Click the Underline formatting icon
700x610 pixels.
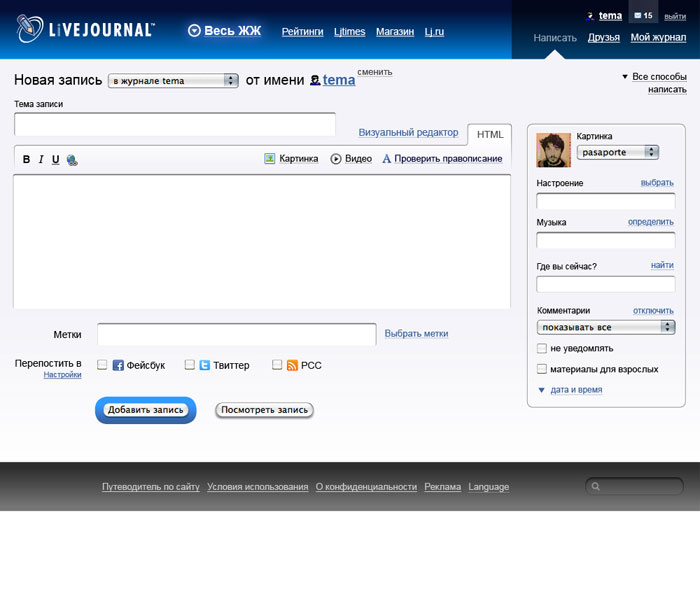point(55,159)
